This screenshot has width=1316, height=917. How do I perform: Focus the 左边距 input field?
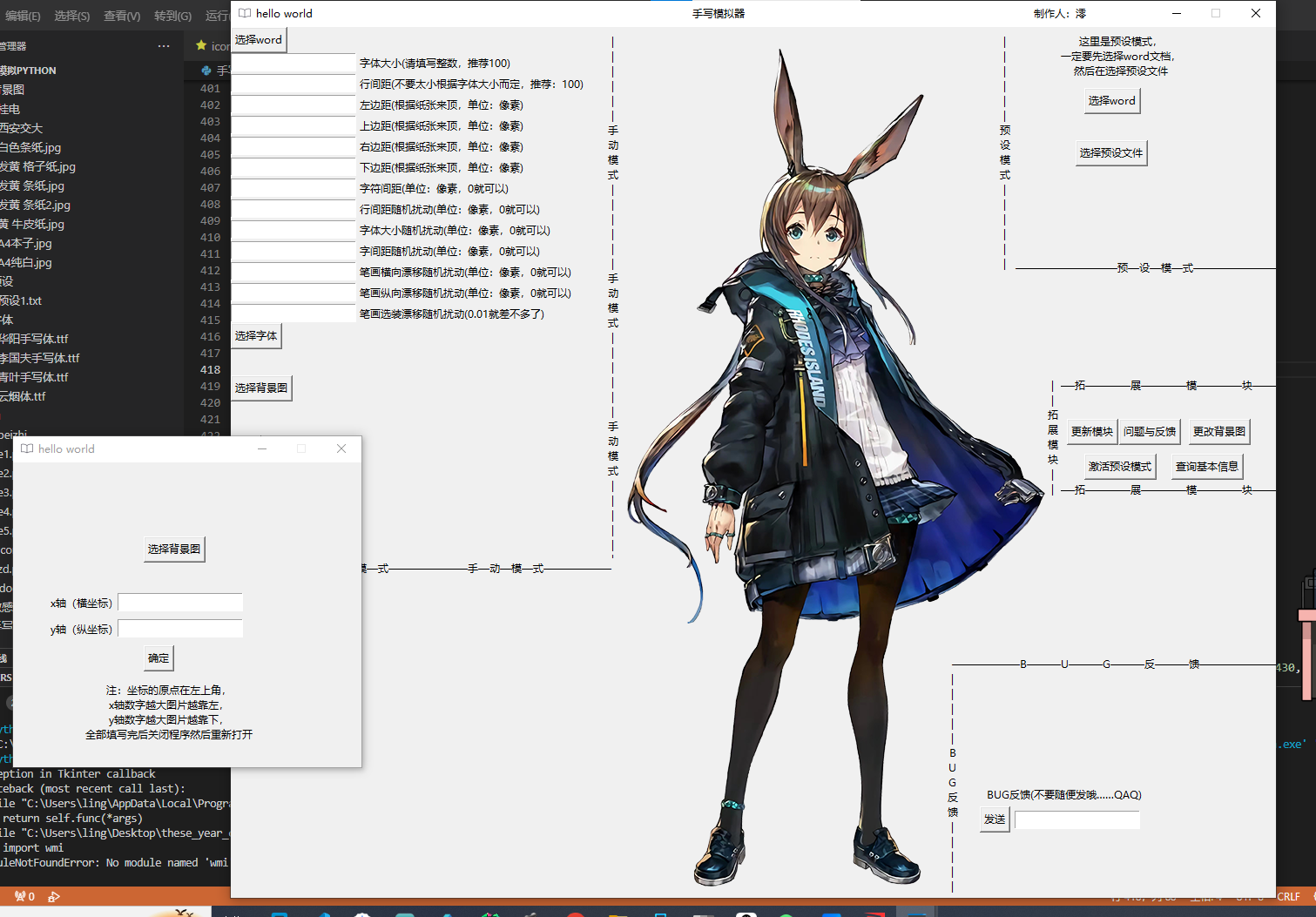(x=294, y=105)
